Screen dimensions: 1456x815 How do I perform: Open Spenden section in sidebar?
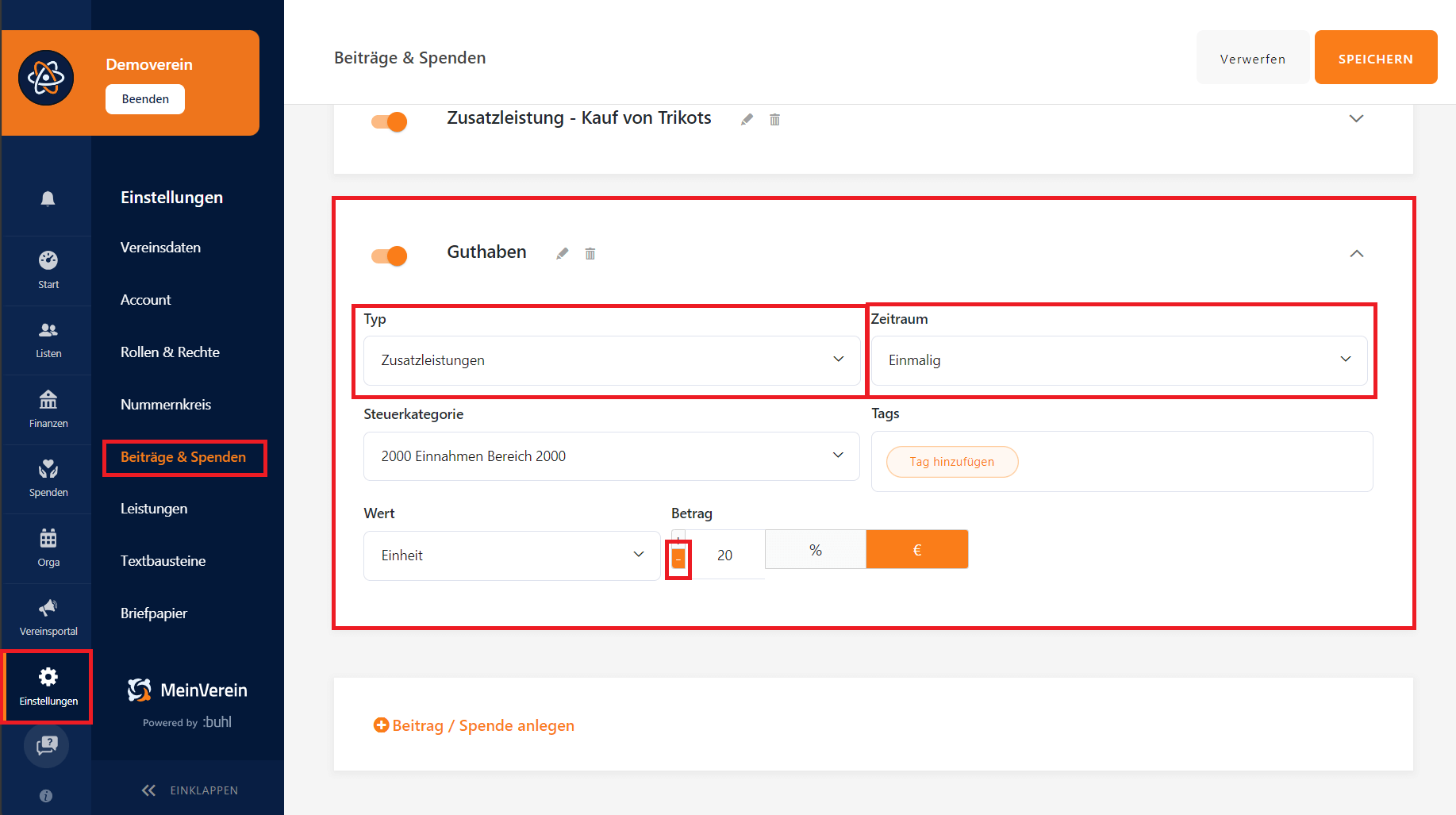(48, 479)
